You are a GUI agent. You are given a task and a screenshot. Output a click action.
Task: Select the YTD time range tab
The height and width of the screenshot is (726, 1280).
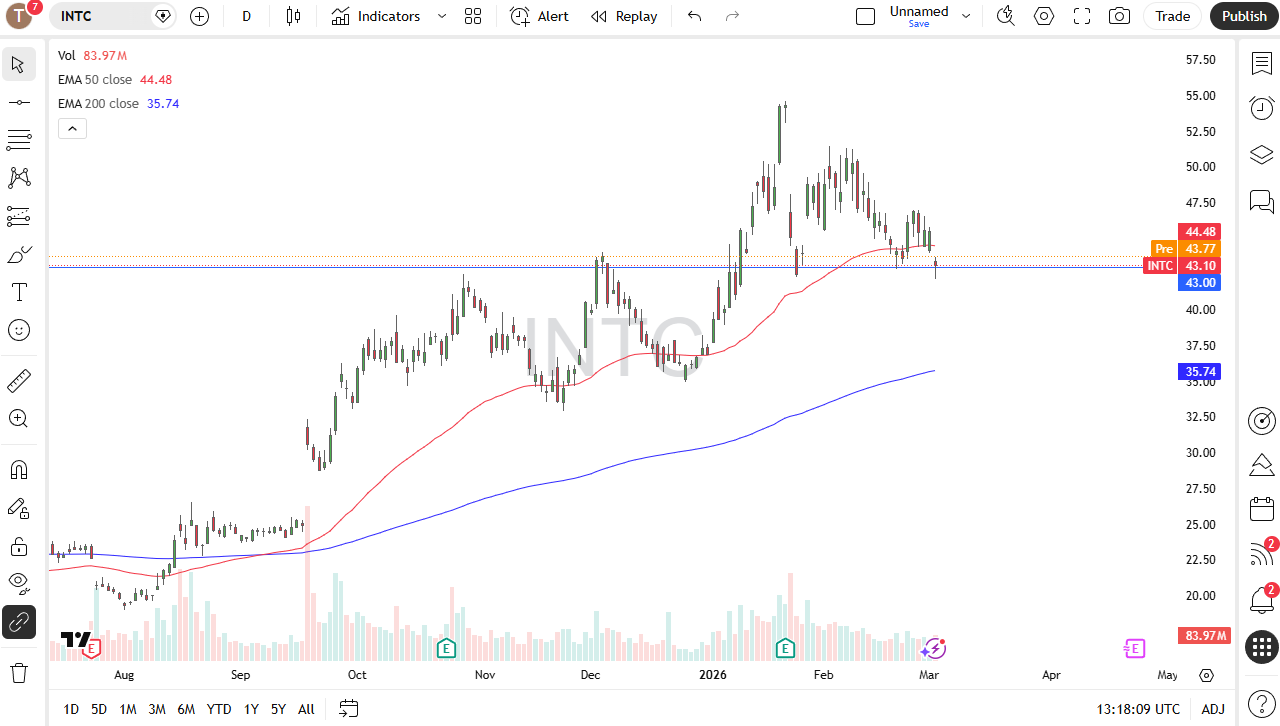pyautogui.click(x=219, y=709)
